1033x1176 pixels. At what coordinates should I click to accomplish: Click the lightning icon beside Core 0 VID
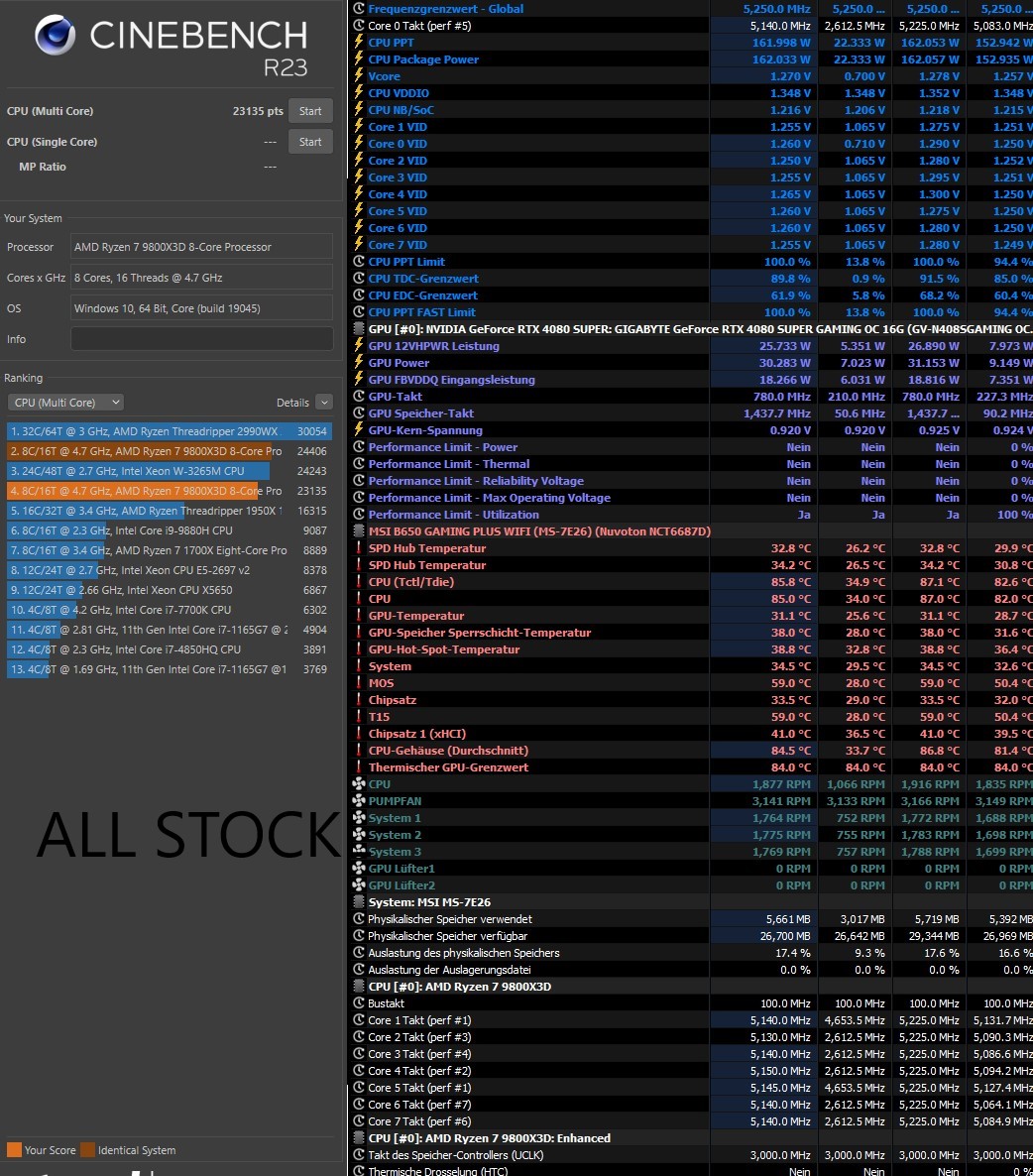[x=359, y=143]
